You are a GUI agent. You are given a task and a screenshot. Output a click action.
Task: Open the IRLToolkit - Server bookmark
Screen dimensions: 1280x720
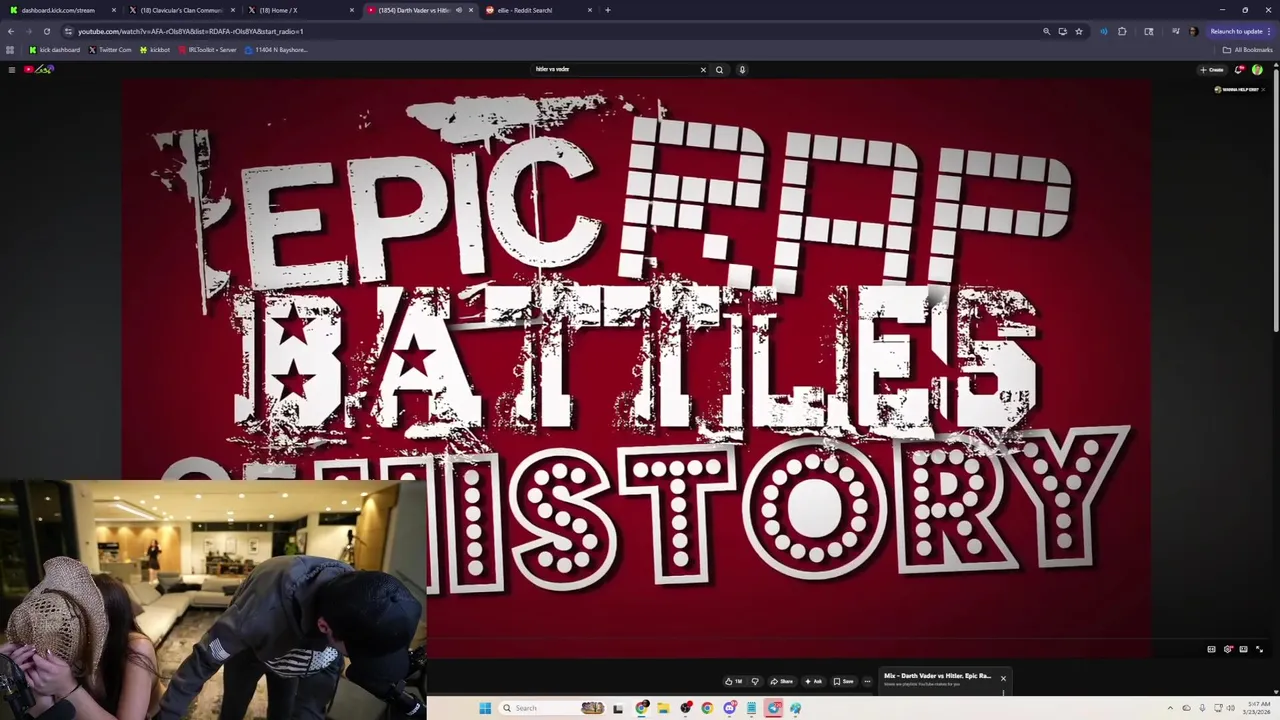(x=208, y=49)
